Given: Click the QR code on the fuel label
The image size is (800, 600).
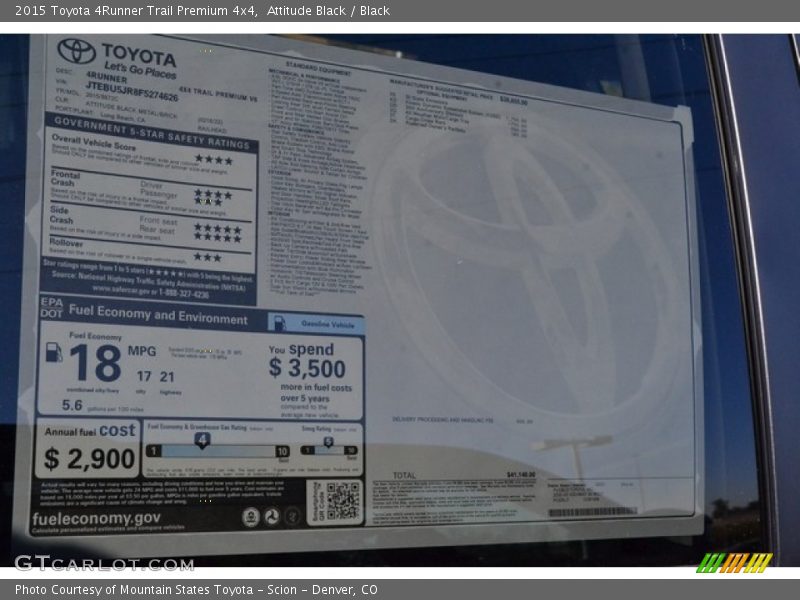Looking at the screenshot, I should click(342, 500).
